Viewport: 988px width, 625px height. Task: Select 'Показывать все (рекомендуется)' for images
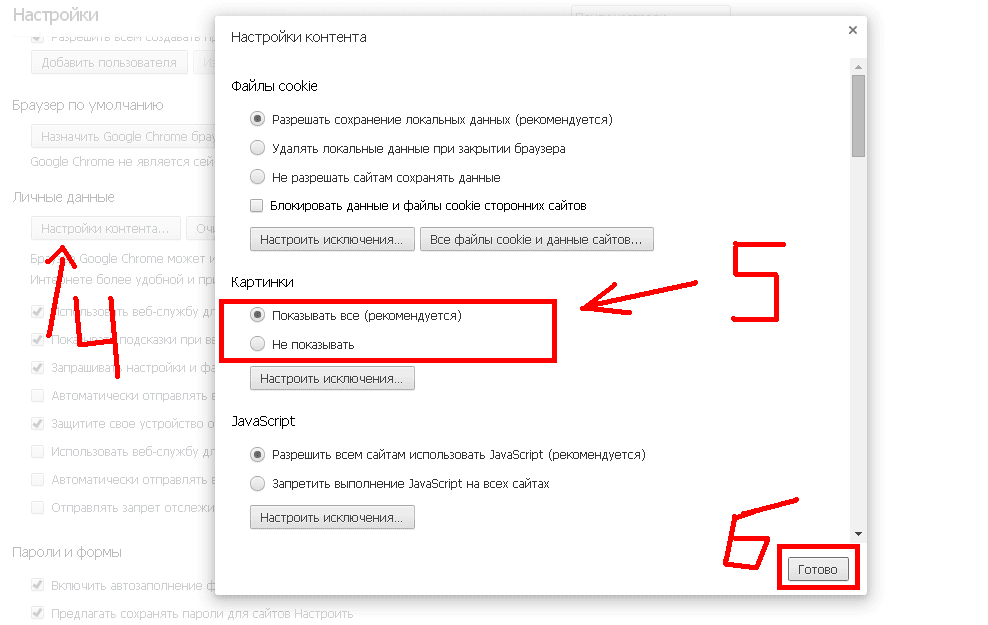pos(257,315)
